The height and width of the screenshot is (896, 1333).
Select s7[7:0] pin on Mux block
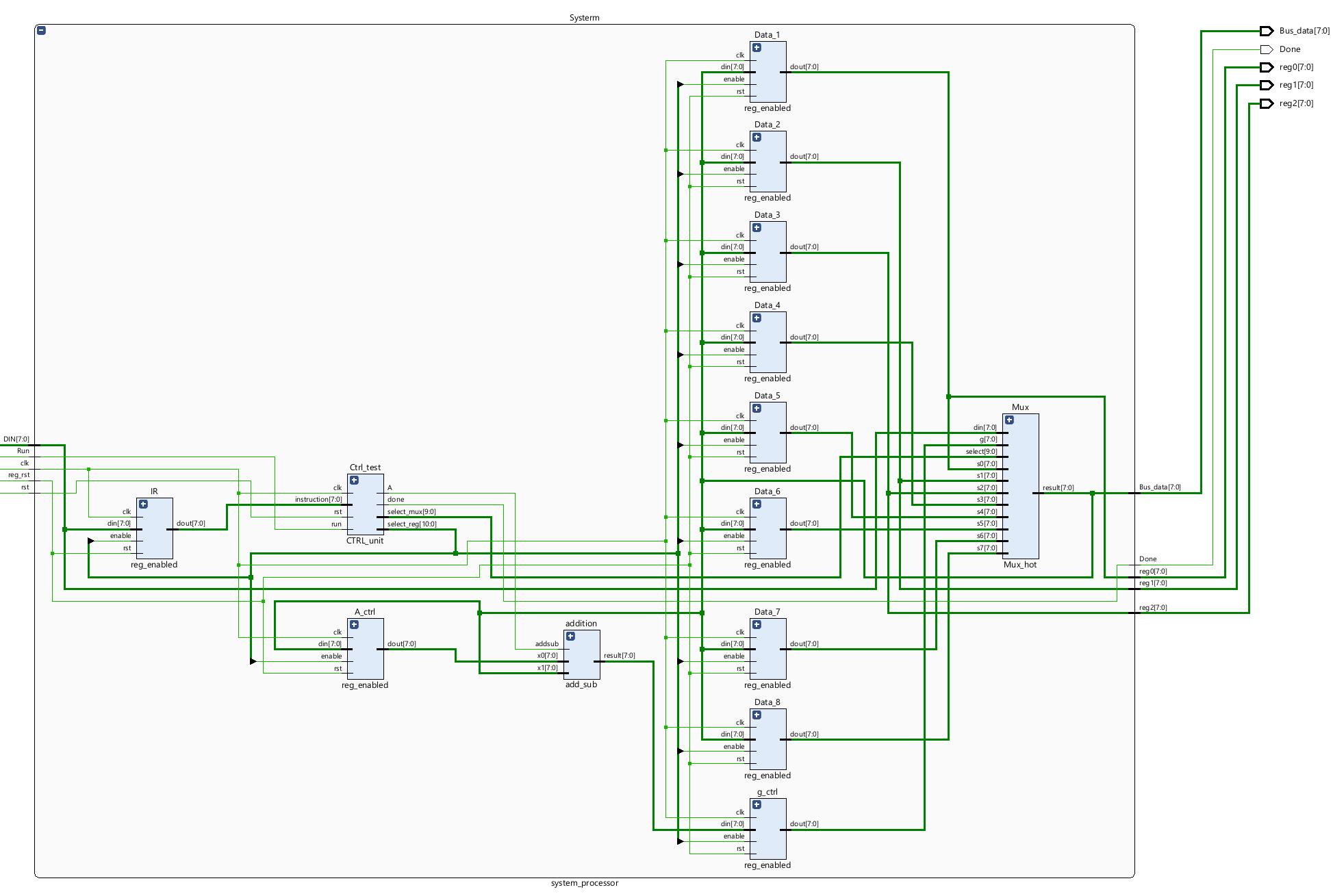tap(987, 548)
